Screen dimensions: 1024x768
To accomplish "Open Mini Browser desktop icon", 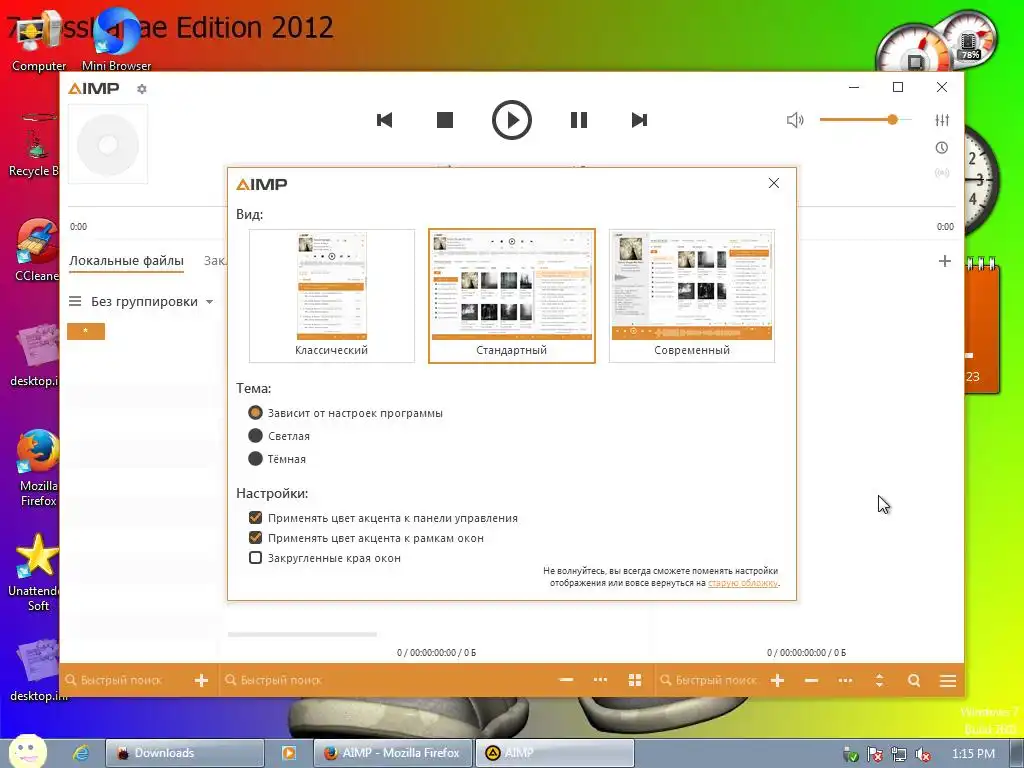I will pyautogui.click(x=116, y=40).
